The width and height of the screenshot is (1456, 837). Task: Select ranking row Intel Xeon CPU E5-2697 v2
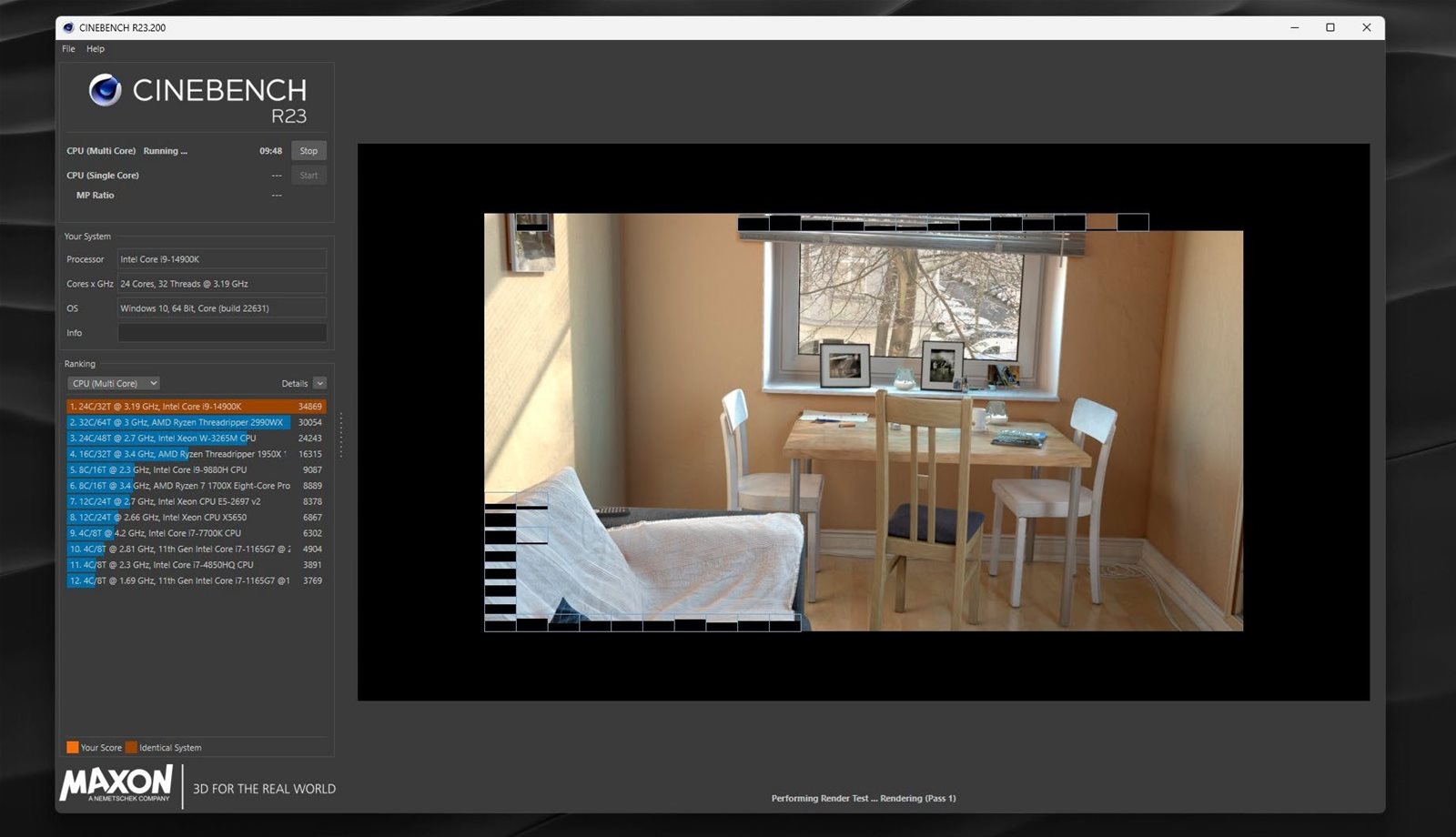click(197, 501)
